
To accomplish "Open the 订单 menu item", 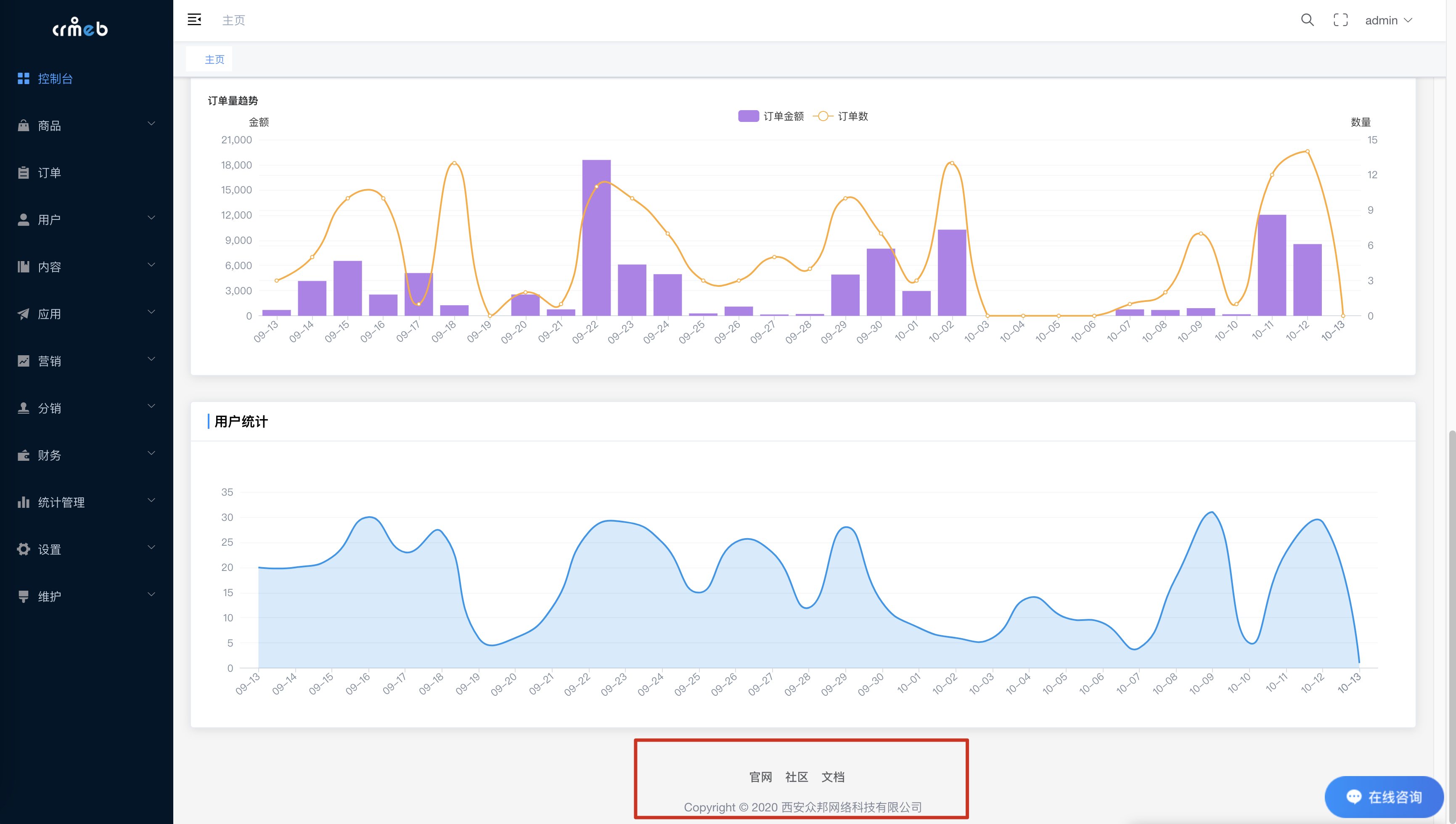I will point(87,173).
